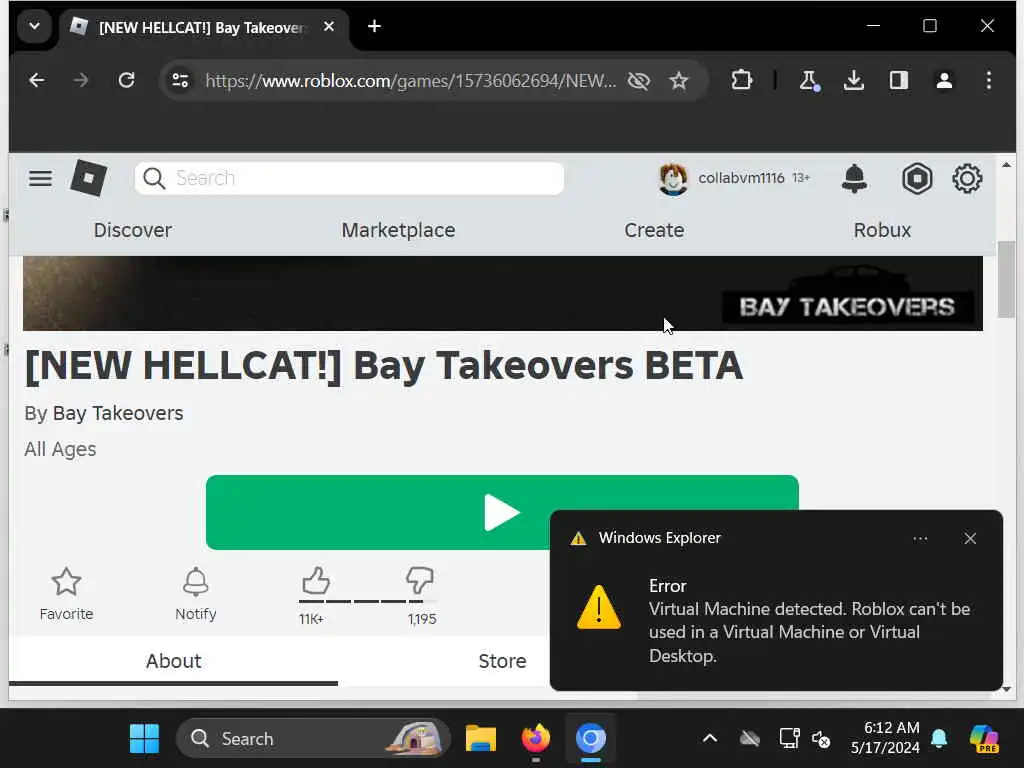Open site information icon in address bar
Screen dimensions: 1024x768
[180, 80]
